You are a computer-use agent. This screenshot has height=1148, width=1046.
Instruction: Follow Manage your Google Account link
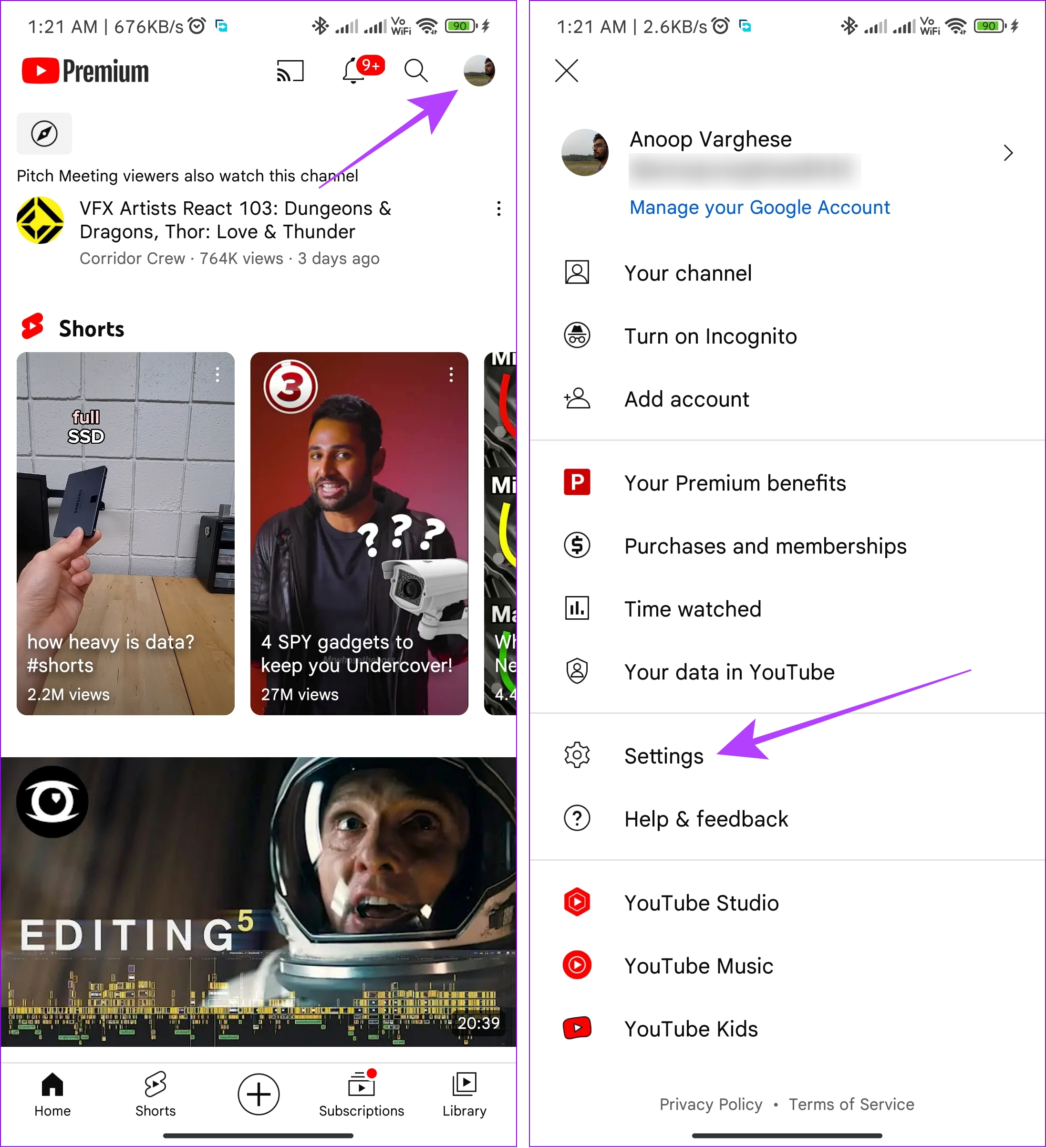click(x=759, y=207)
